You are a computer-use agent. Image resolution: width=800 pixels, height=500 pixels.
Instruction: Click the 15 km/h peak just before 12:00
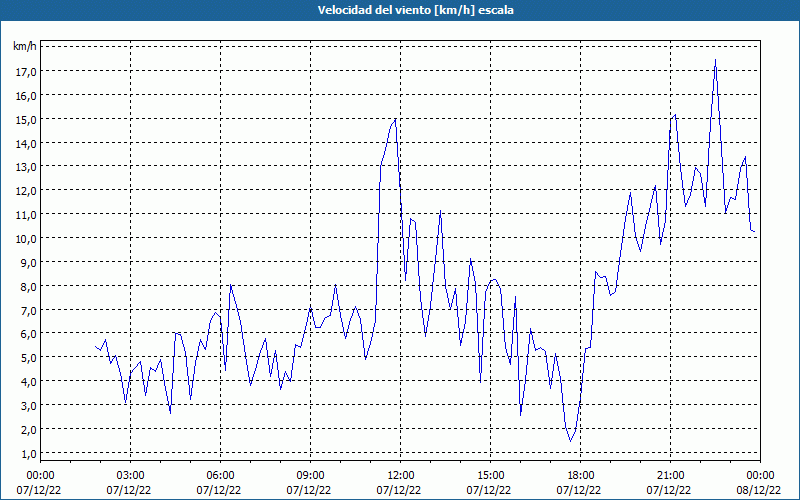395,119
